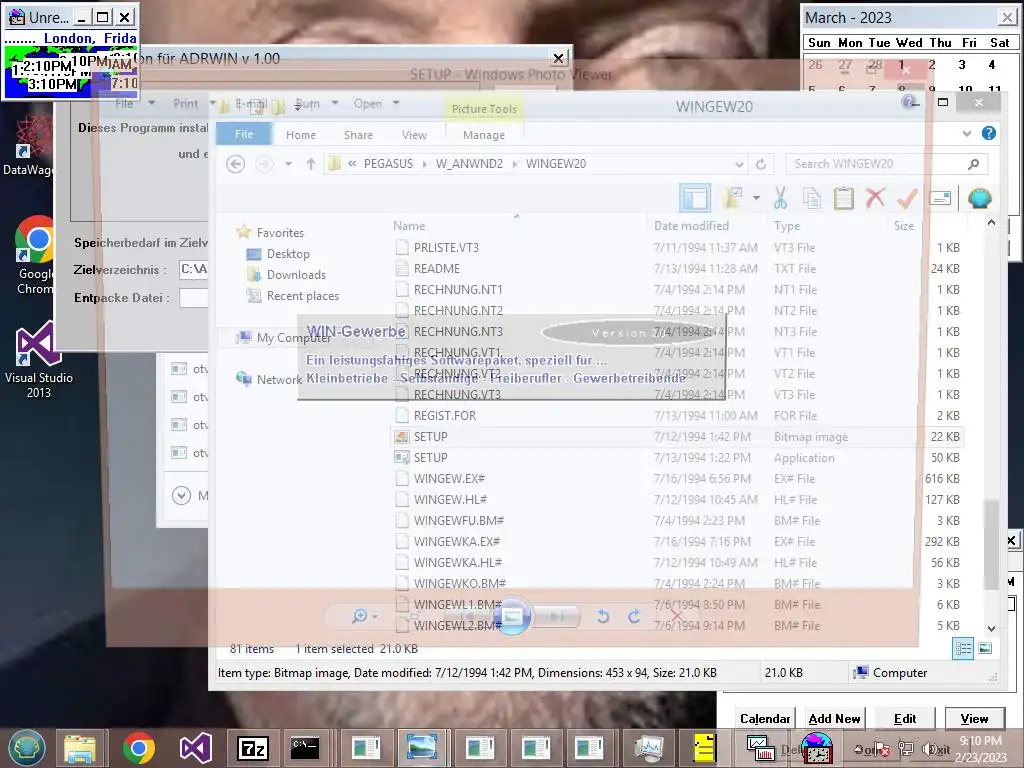The image size is (1024, 768).
Task: Select Recent places under Favorites
Action: 302,296
